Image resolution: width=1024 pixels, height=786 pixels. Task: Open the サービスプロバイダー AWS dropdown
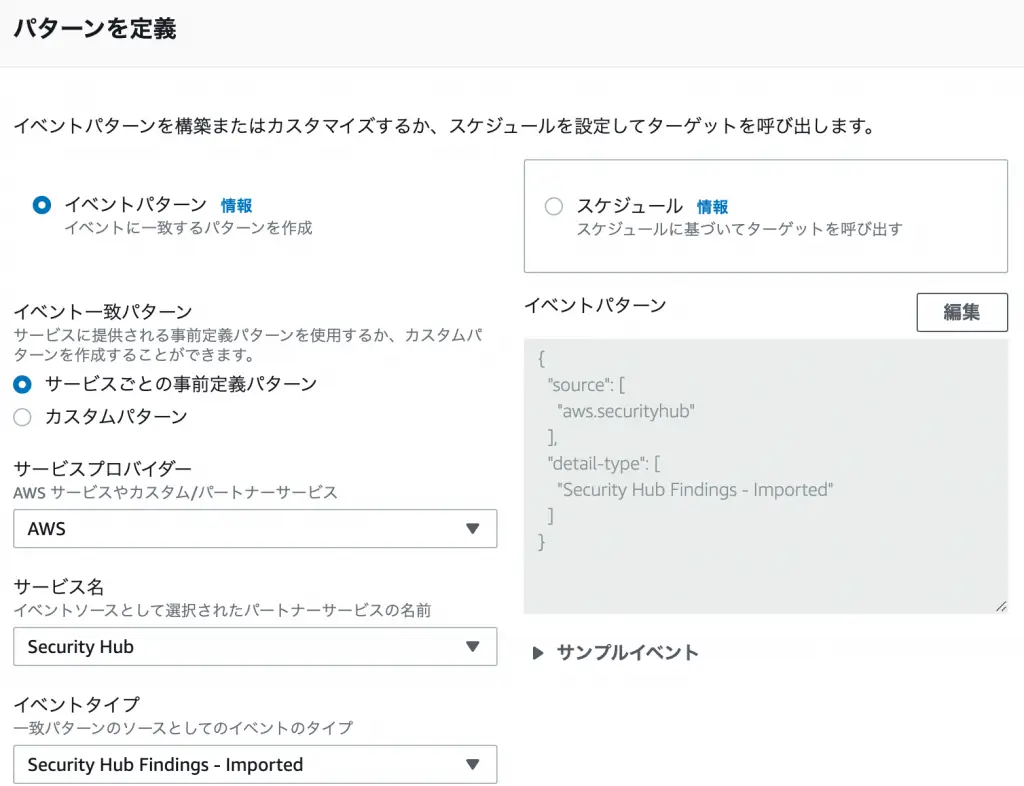255,529
